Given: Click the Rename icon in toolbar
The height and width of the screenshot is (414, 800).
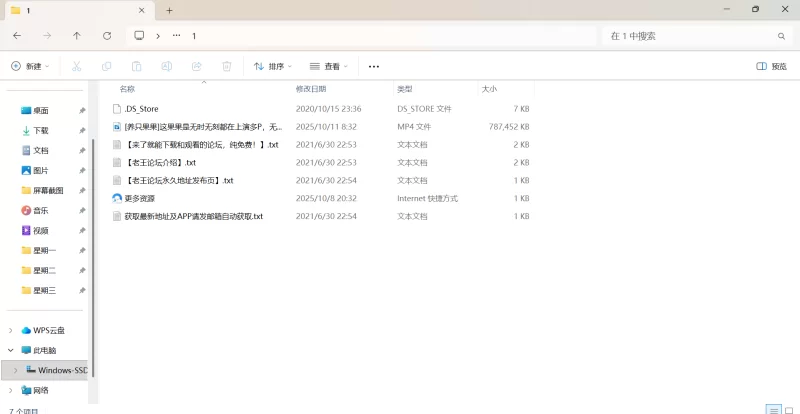Looking at the screenshot, I should [167, 66].
